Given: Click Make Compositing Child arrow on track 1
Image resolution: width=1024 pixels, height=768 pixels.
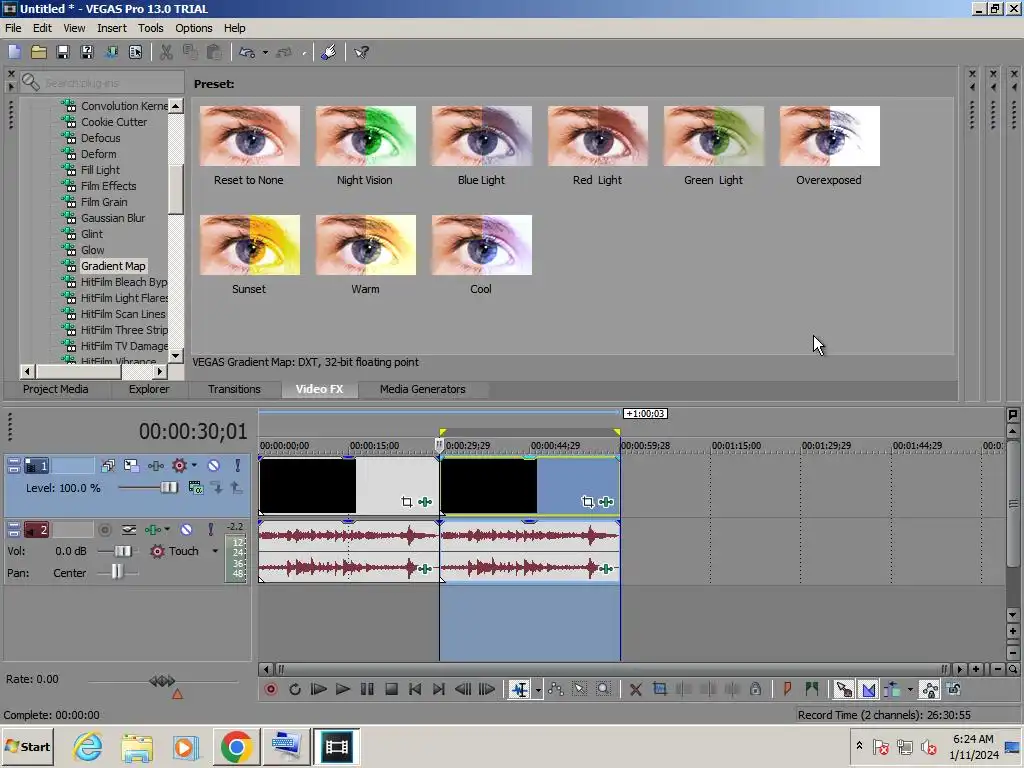Looking at the screenshot, I should 216,487.
